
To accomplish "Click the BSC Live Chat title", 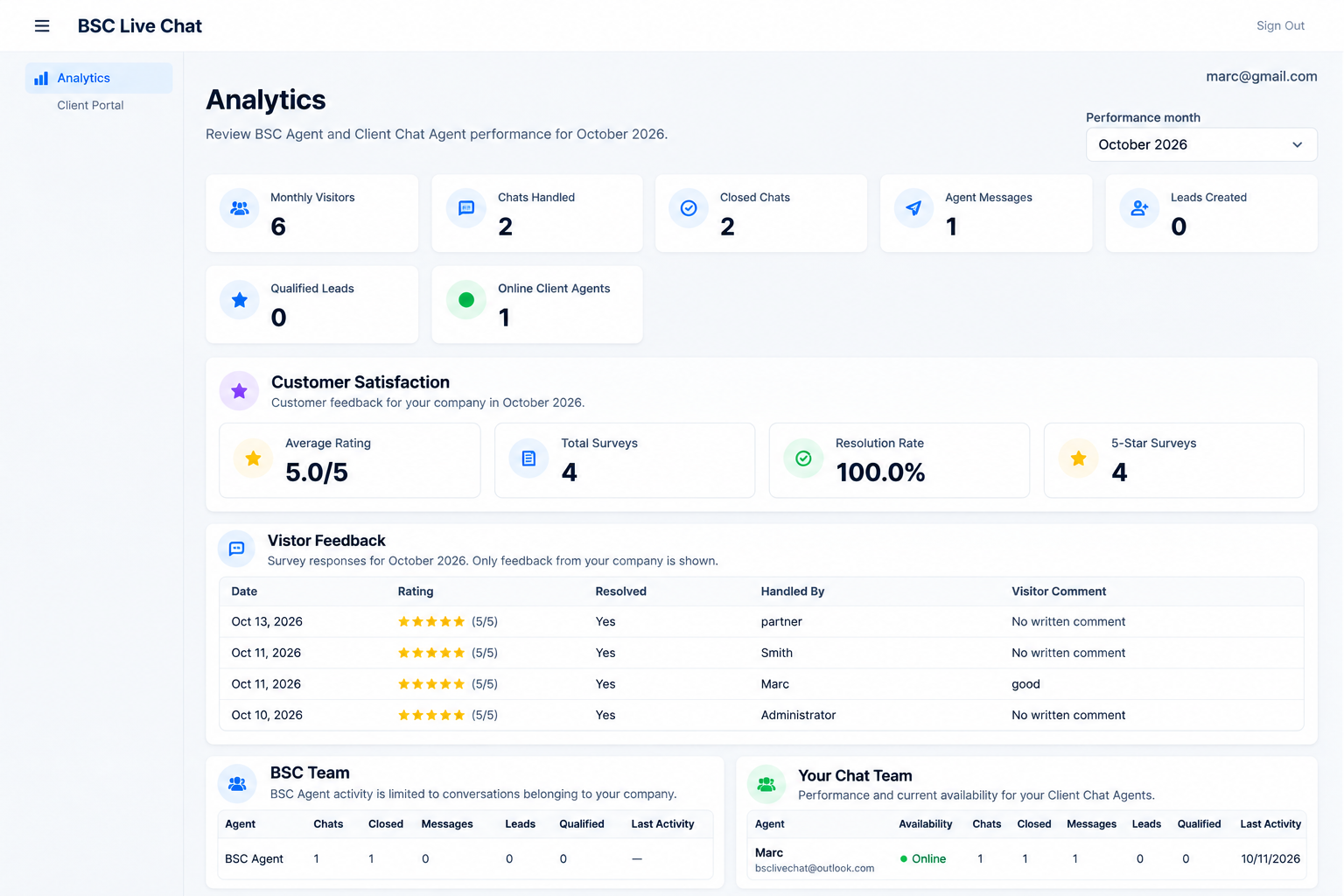I will pos(140,26).
